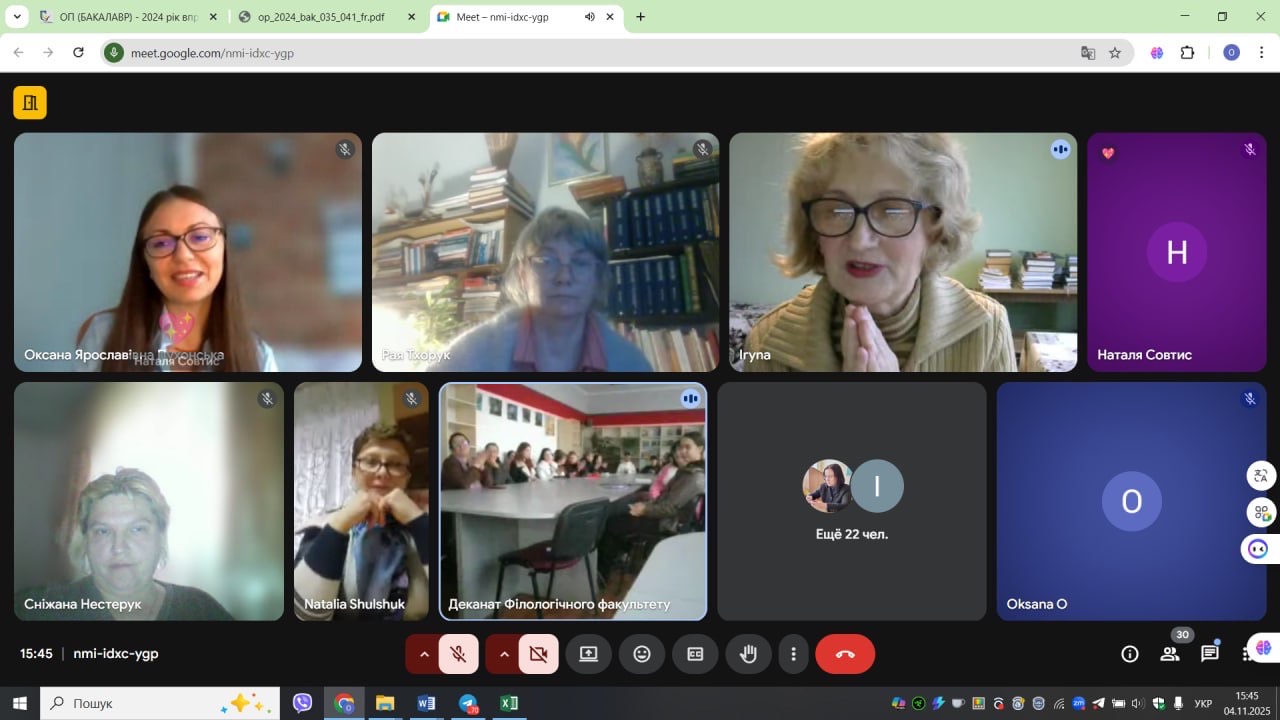Toggle the muted microphone button
Image resolution: width=1280 pixels, height=720 pixels.
pyautogui.click(x=459, y=654)
